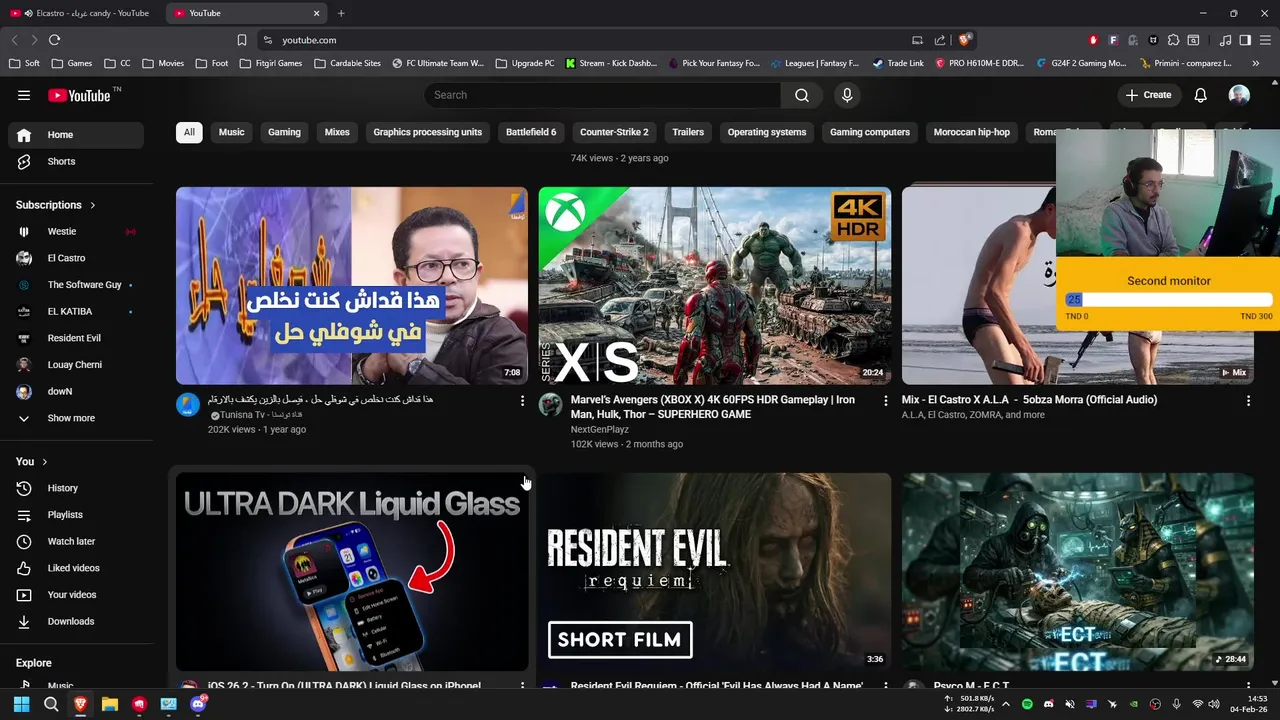This screenshot has height=720, width=1280.
Task: Select the Operating systems filter chip
Action: 767,132
